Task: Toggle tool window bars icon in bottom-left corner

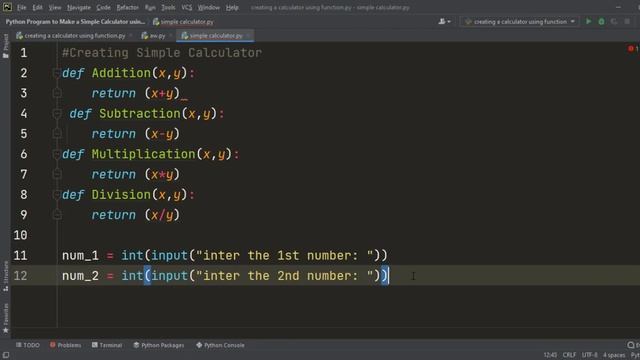Action: click(6, 355)
